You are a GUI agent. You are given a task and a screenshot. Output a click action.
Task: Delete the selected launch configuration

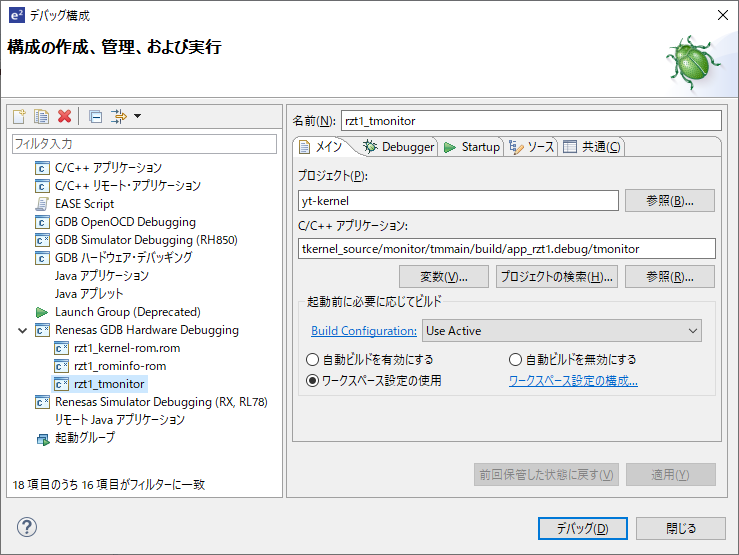[65, 116]
